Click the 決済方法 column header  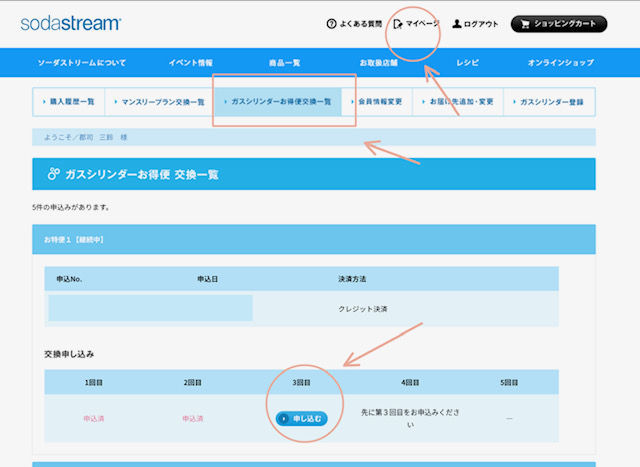(352, 279)
